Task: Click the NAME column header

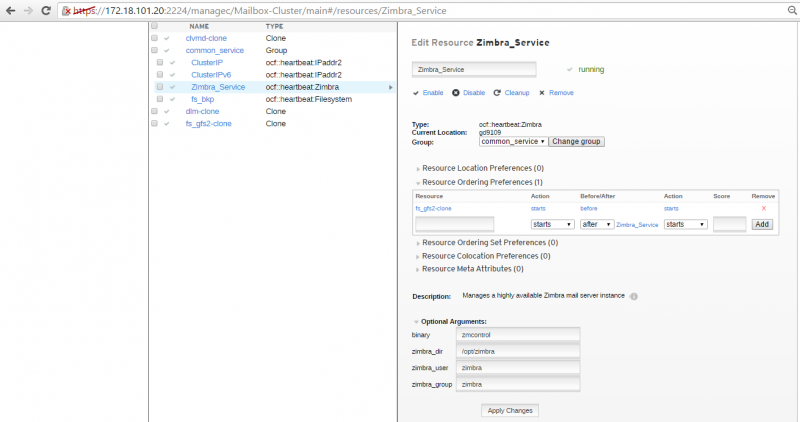Action: pos(199,26)
